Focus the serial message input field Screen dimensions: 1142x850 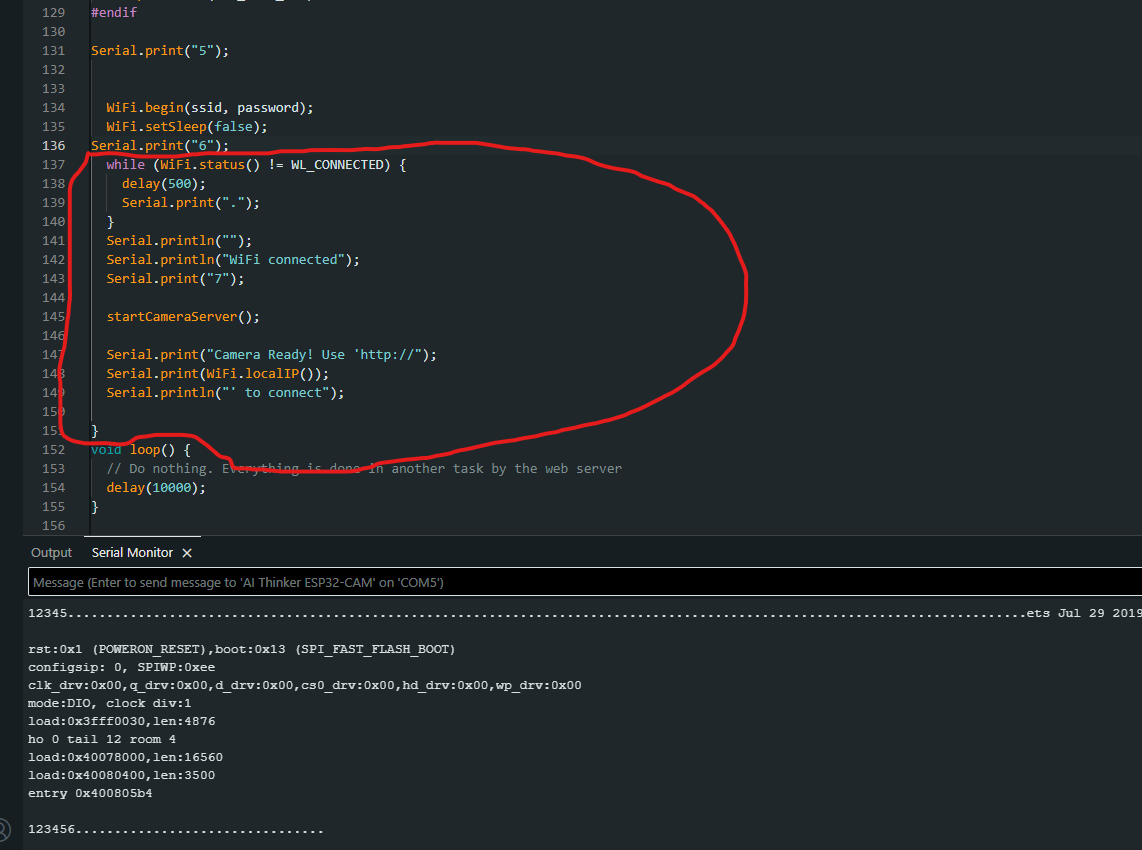(x=580, y=582)
